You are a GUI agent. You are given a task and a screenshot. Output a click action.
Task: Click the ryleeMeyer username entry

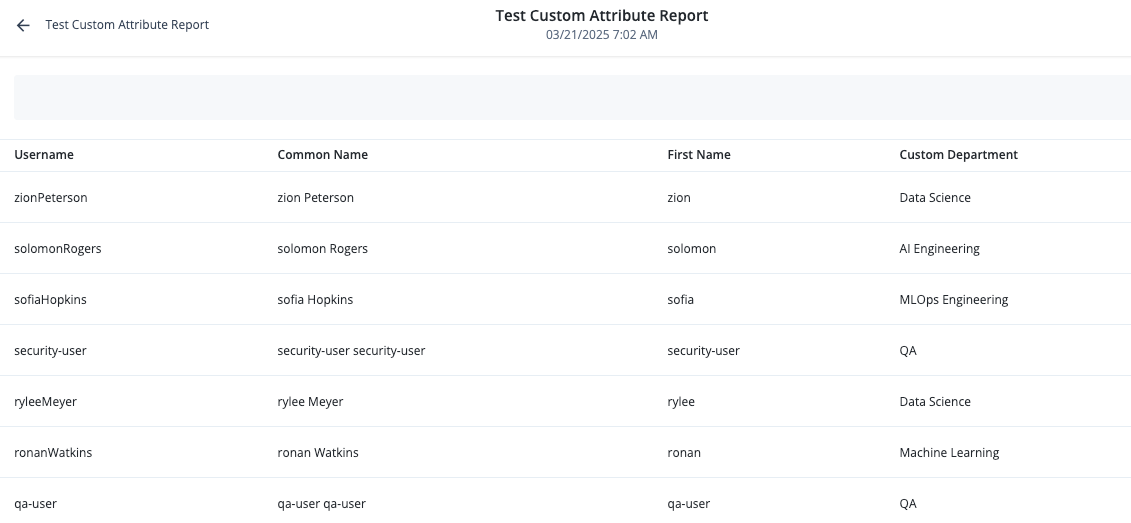(x=45, y=402)
